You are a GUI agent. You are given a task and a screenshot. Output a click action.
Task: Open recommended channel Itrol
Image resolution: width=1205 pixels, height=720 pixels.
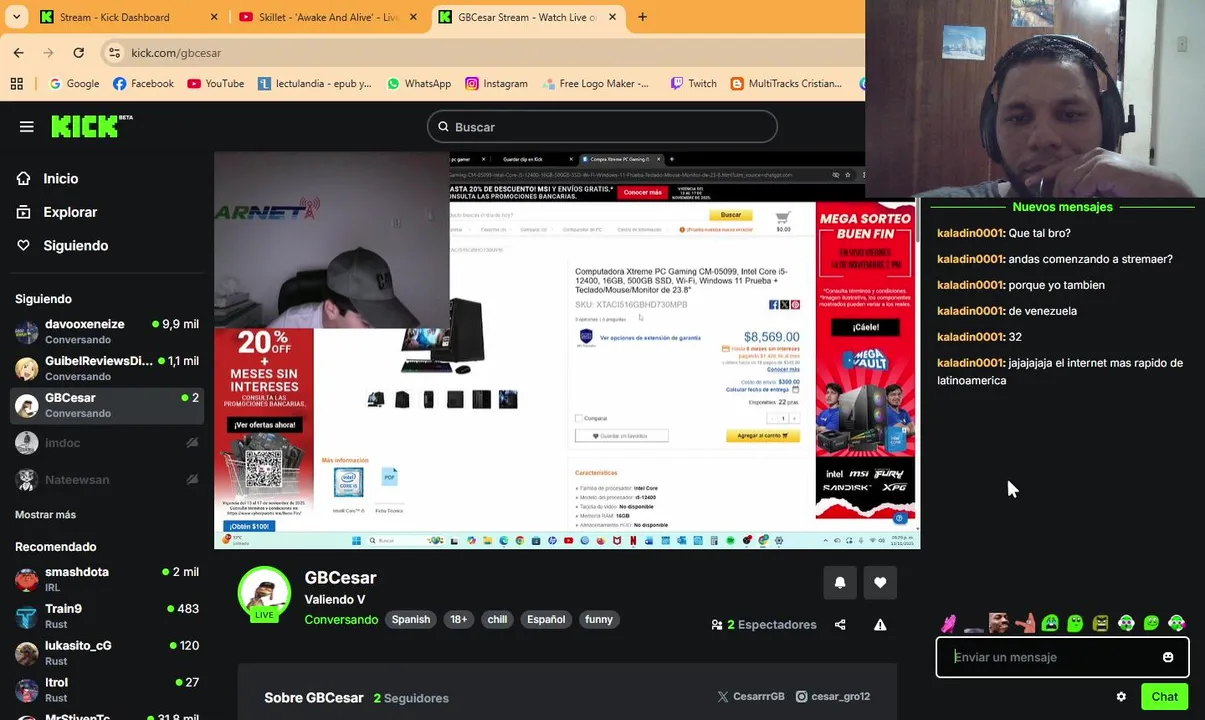click(107, 690)
